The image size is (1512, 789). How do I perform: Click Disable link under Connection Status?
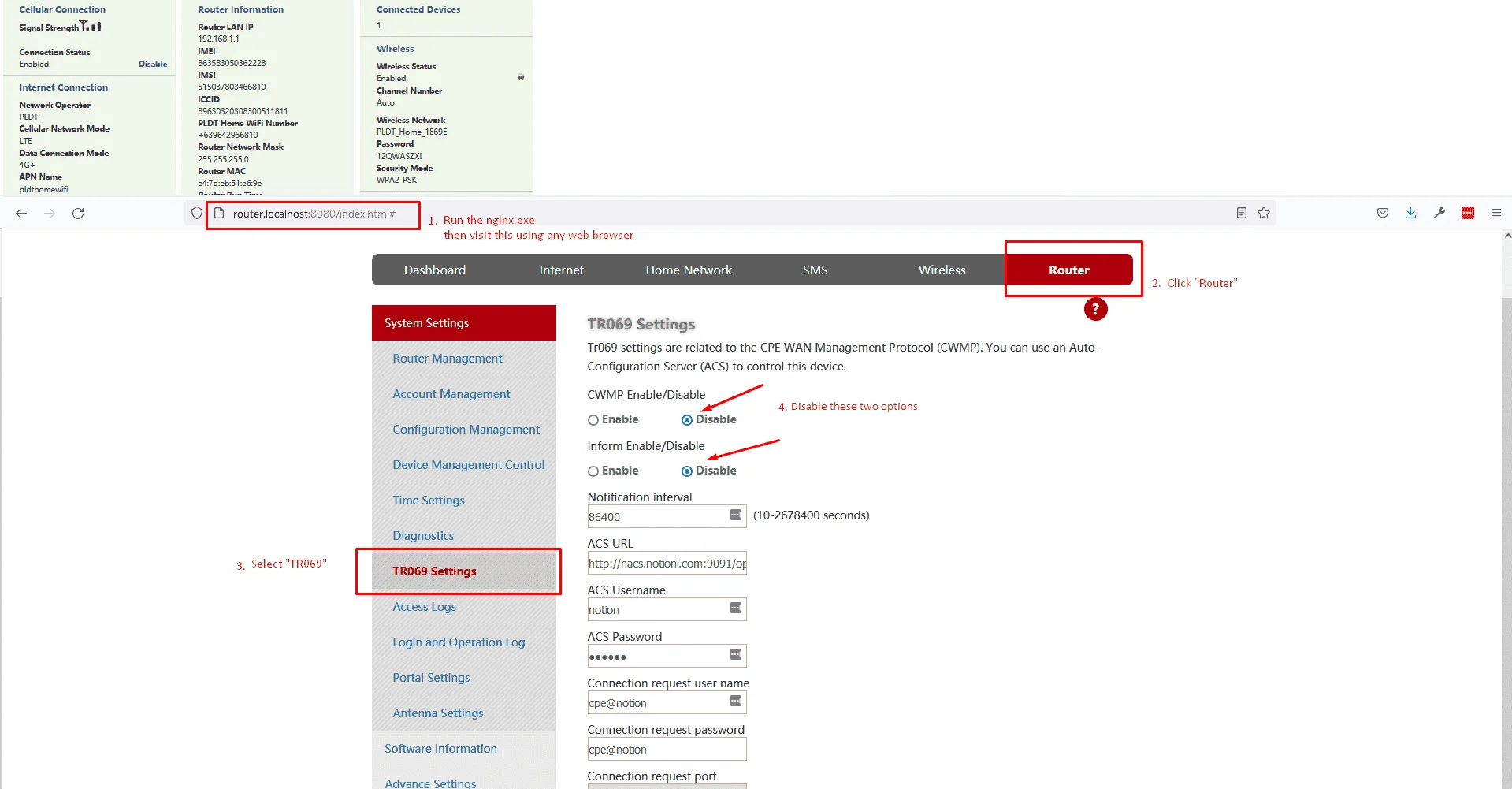coord(153,65)
